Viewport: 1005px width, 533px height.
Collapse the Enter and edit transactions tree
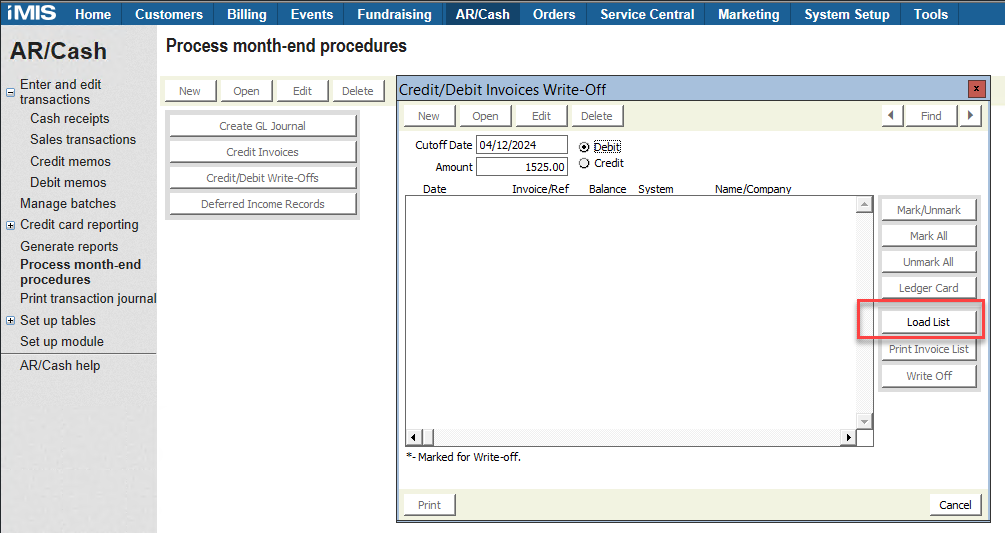pos(10,92)
